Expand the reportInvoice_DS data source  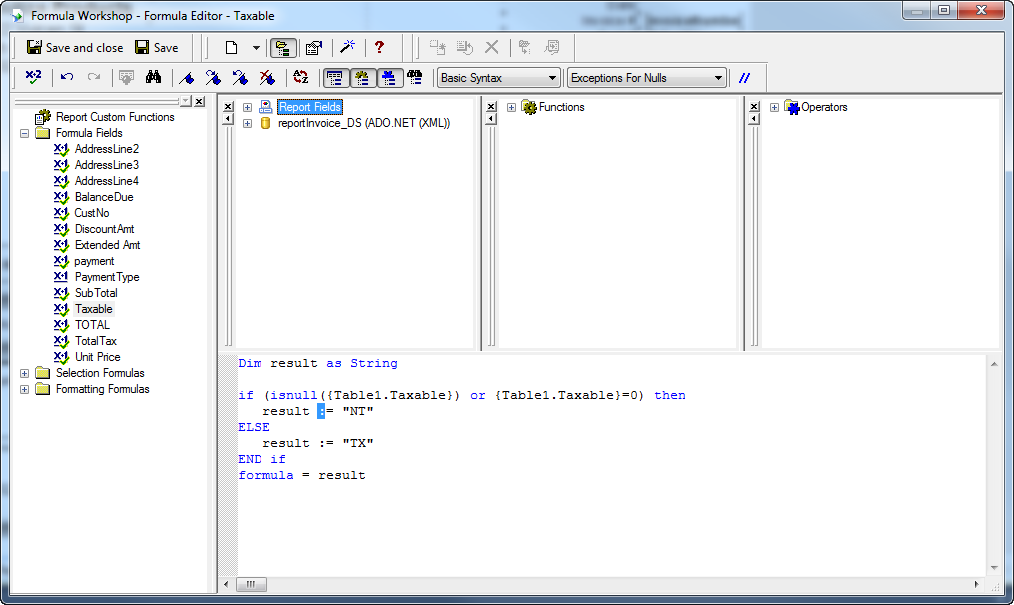coord(247,123)
